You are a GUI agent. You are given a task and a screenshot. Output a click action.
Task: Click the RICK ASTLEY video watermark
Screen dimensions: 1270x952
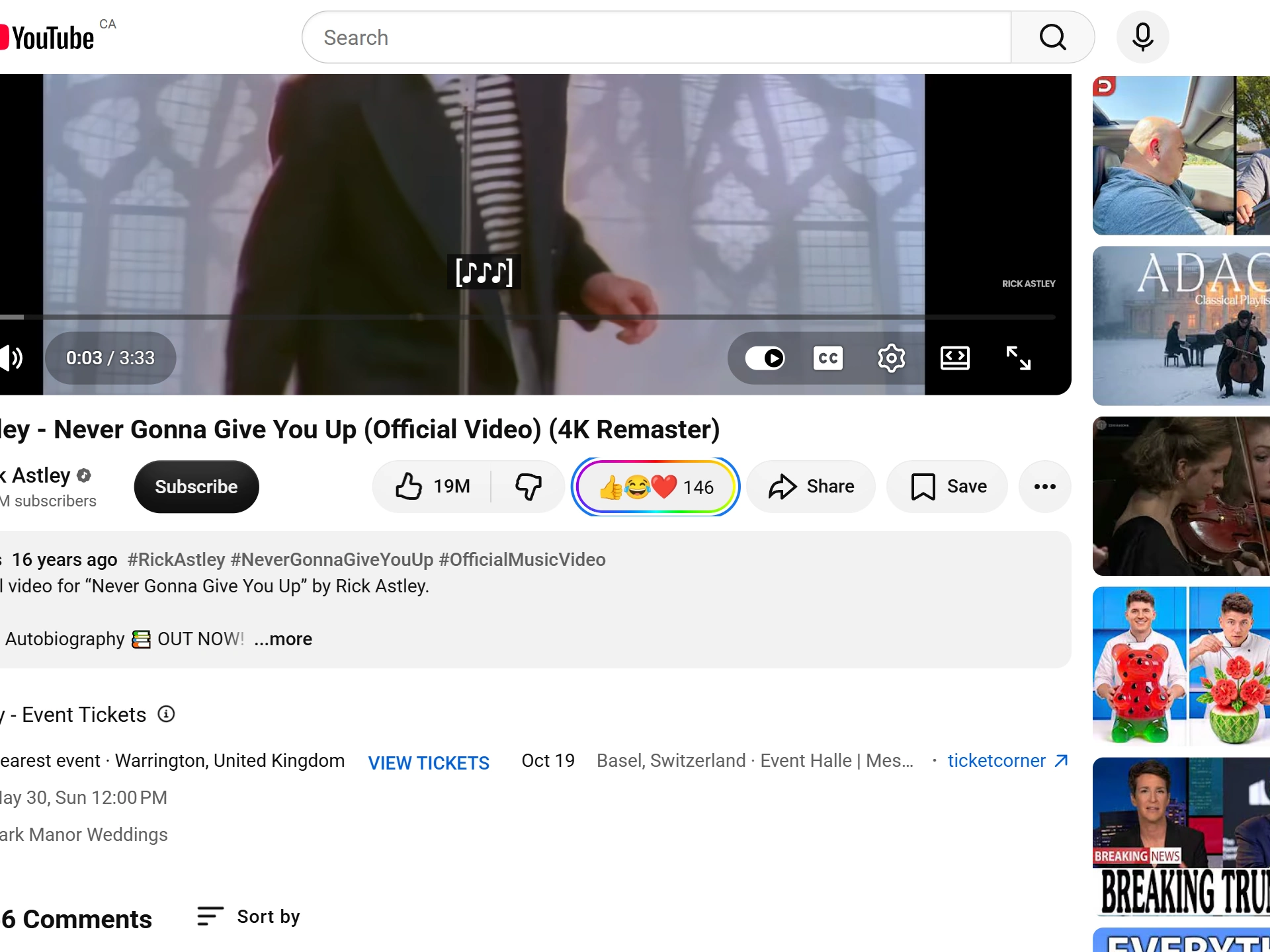coord(1029,284)
